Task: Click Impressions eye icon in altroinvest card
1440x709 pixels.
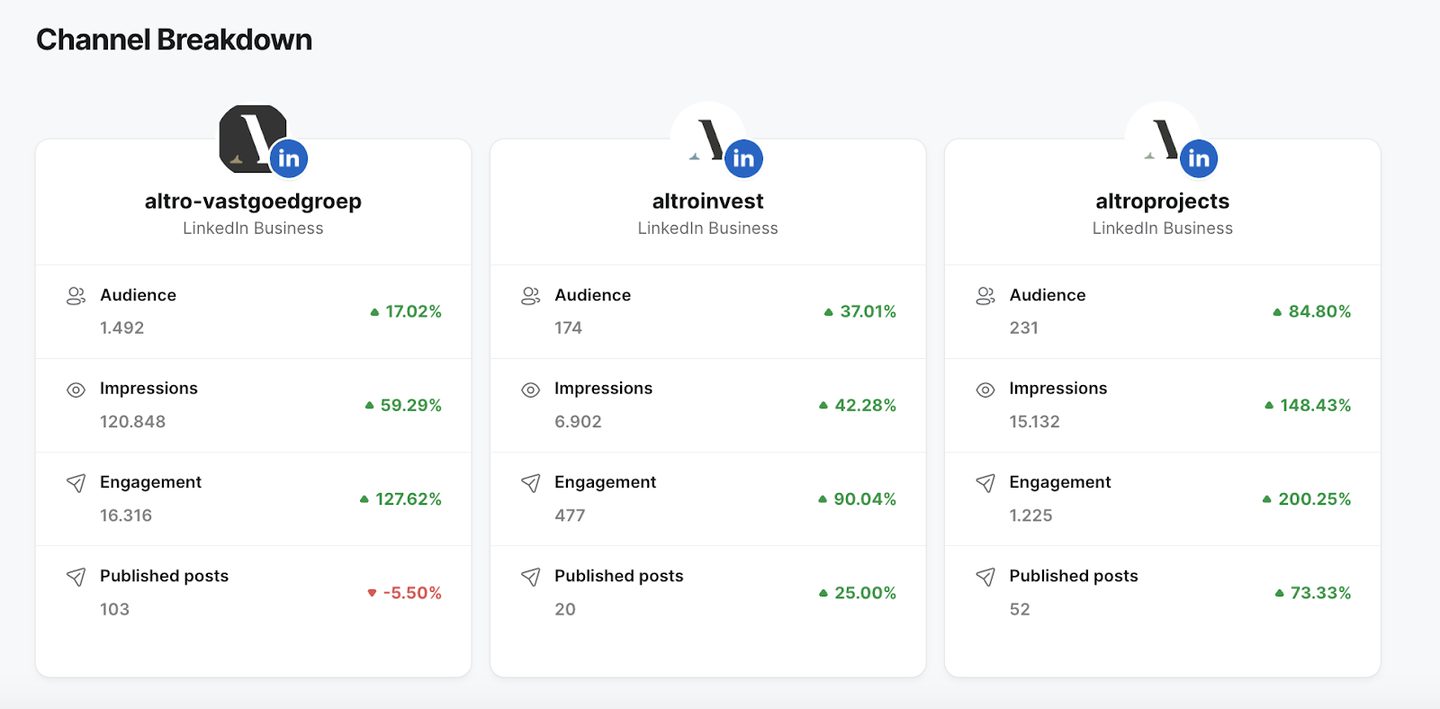Action: pyautogui.click(x=531, y=390)
